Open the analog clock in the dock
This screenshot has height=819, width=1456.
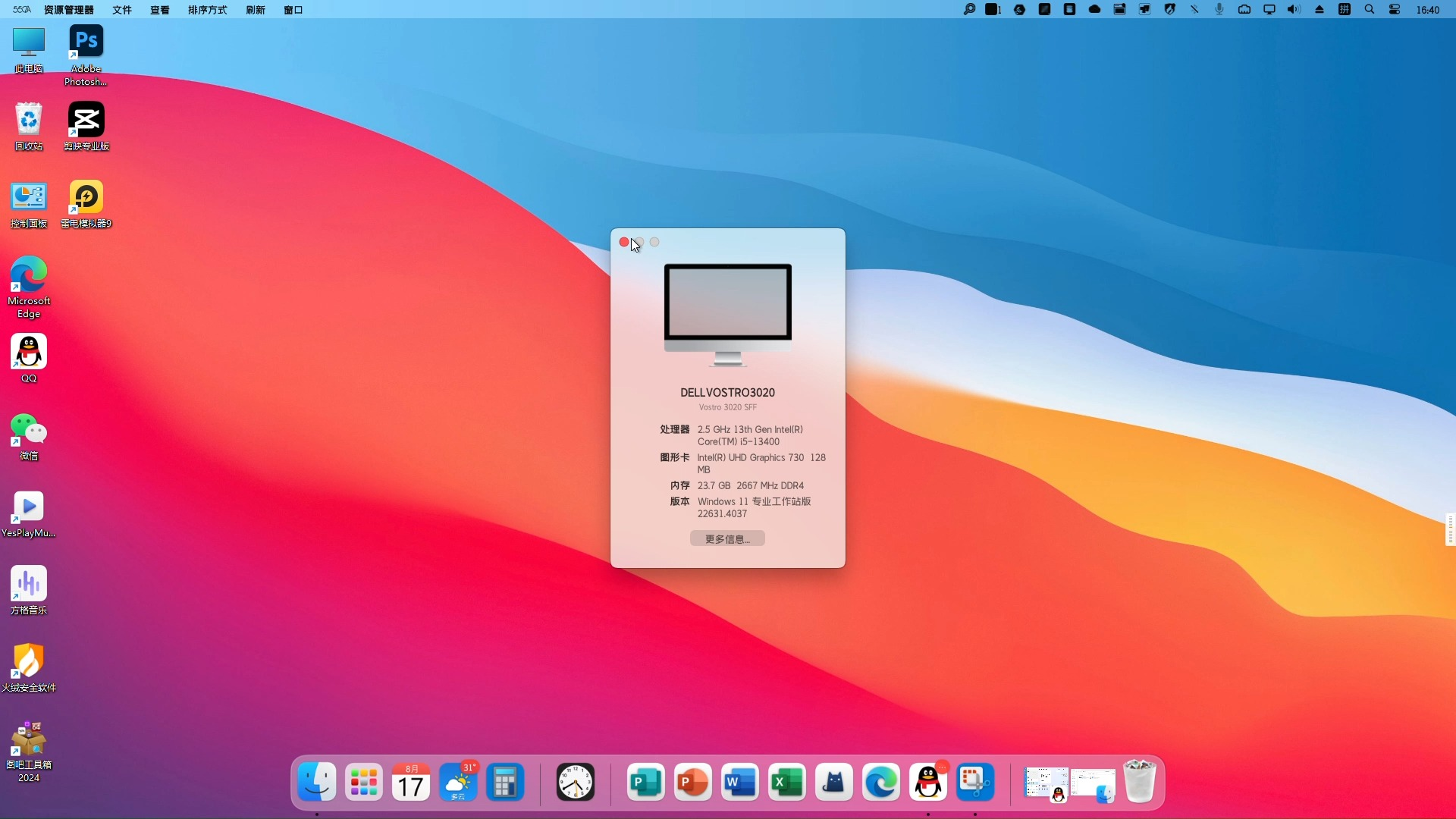[576, 782]
